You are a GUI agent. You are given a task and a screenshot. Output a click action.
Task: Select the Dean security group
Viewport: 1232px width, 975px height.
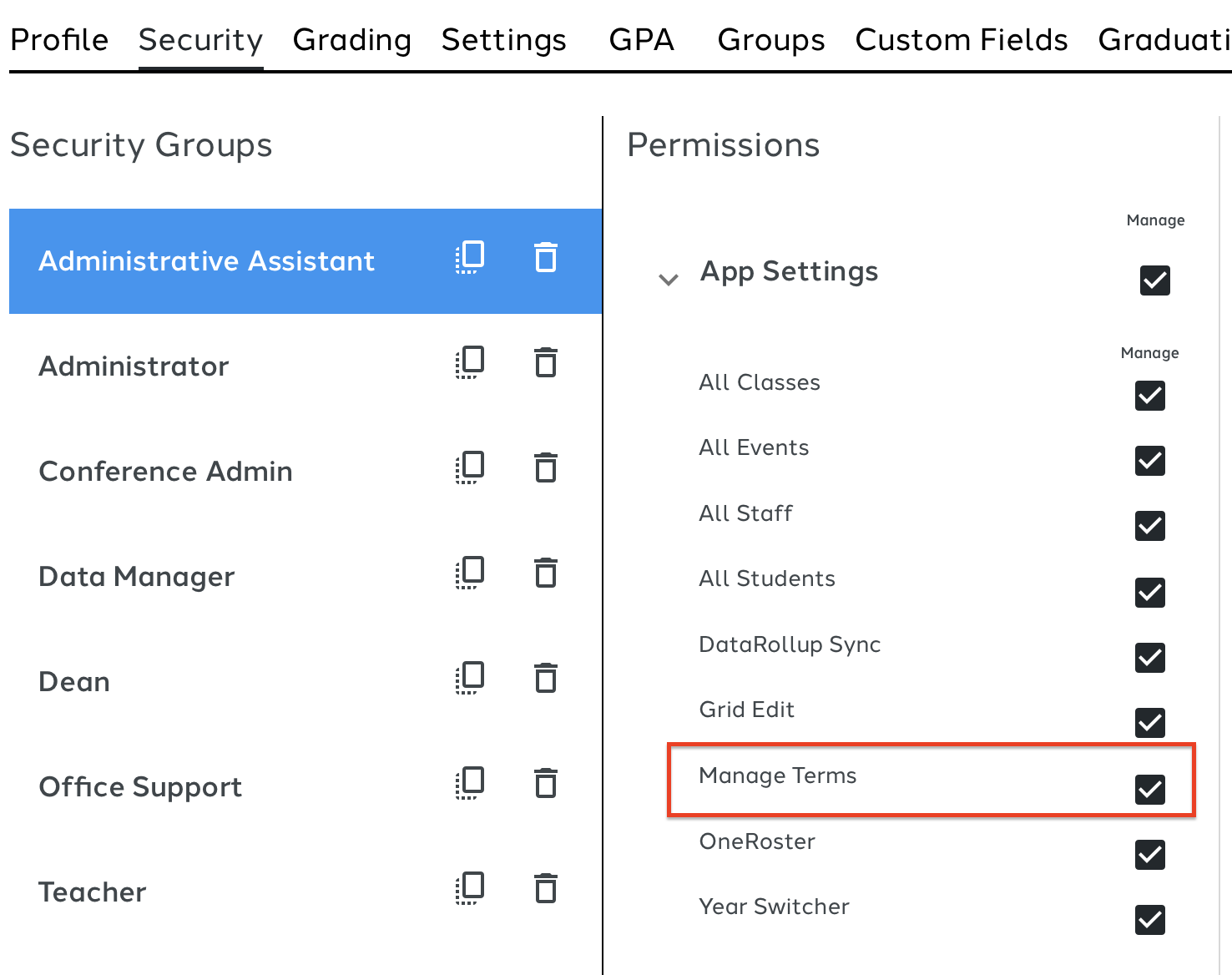point(74,682)
